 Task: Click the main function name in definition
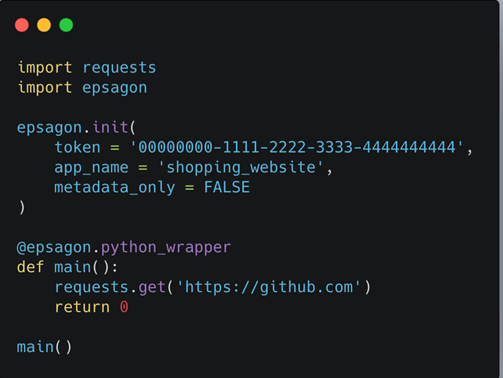tap(72, 267)
